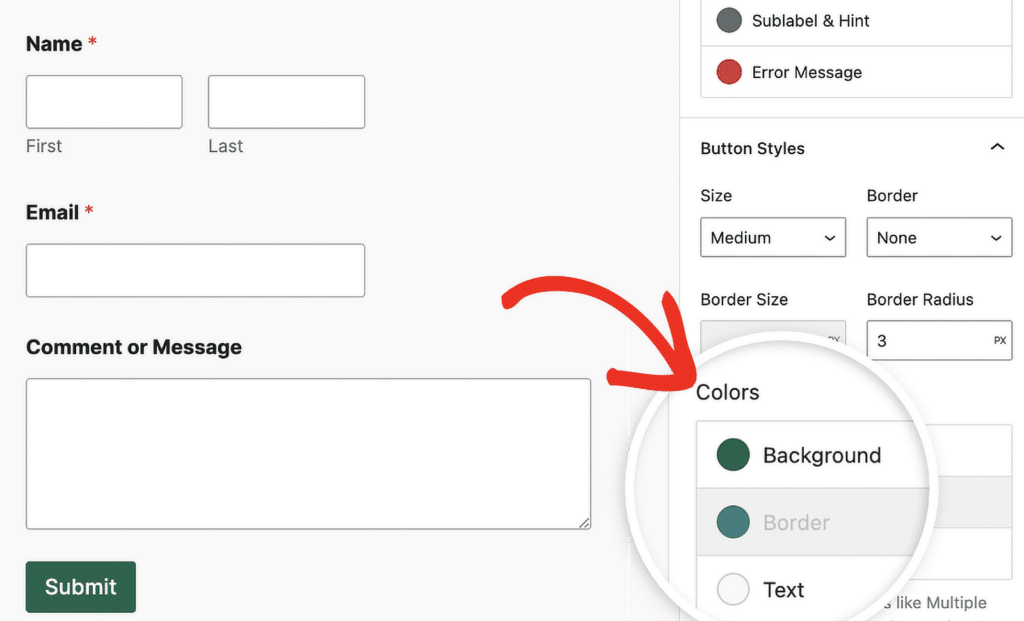Open the Size dropdown showing Medium
Screen dimensions: 1024x621
(773, 238)
